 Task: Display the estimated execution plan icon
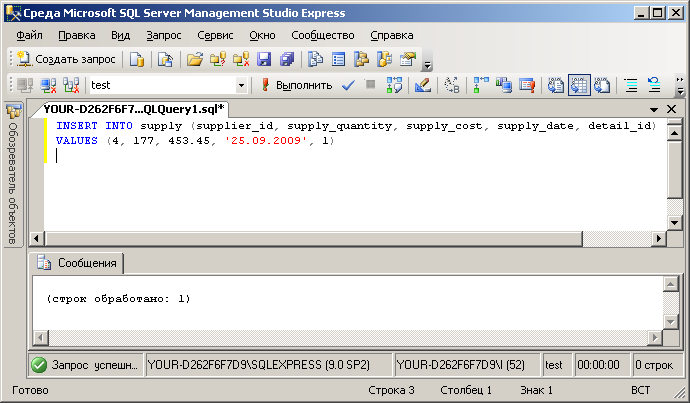[x=394, y=85]
